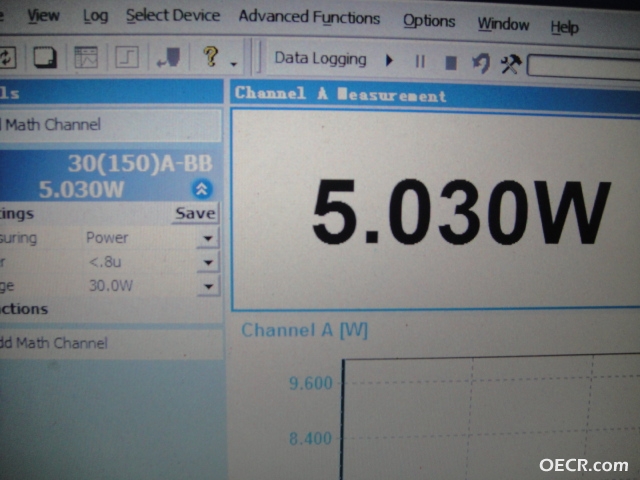Click the graph window toolbar icon

[86, 57]
